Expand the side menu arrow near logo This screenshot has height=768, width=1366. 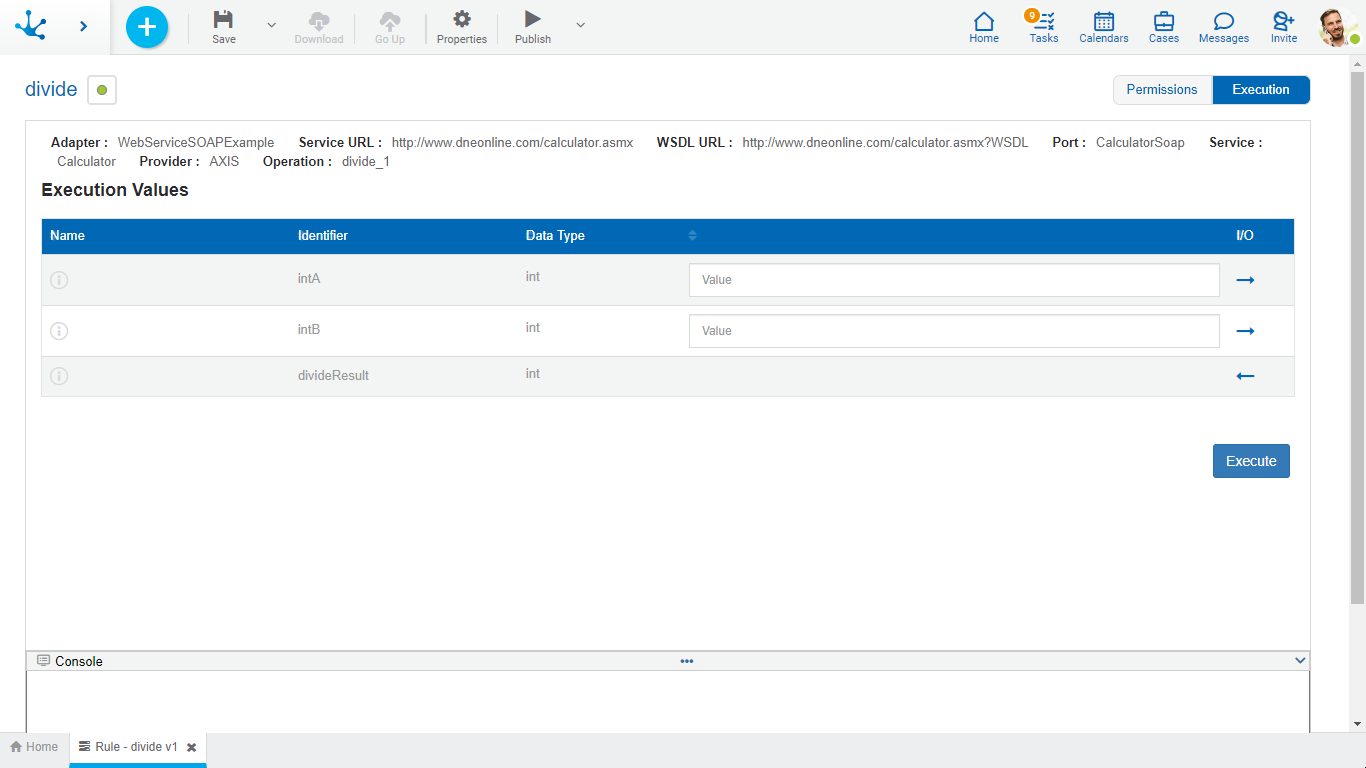[83, 27]
